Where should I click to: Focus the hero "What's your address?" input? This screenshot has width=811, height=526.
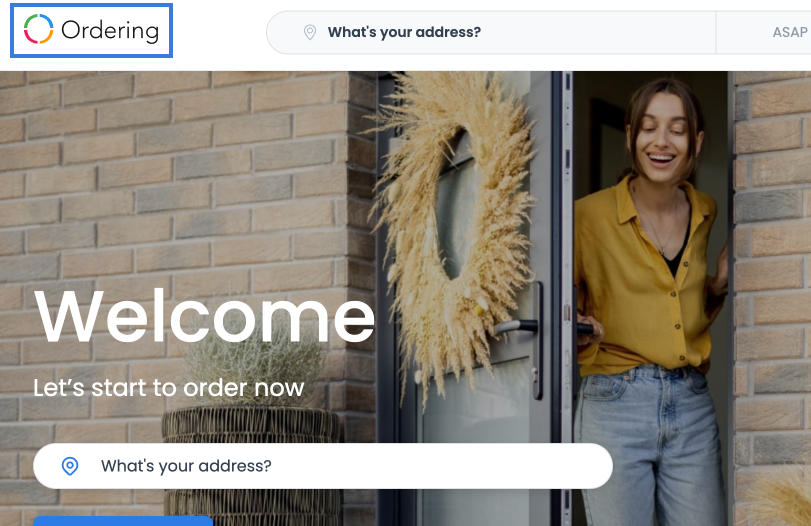coord(323,466)
